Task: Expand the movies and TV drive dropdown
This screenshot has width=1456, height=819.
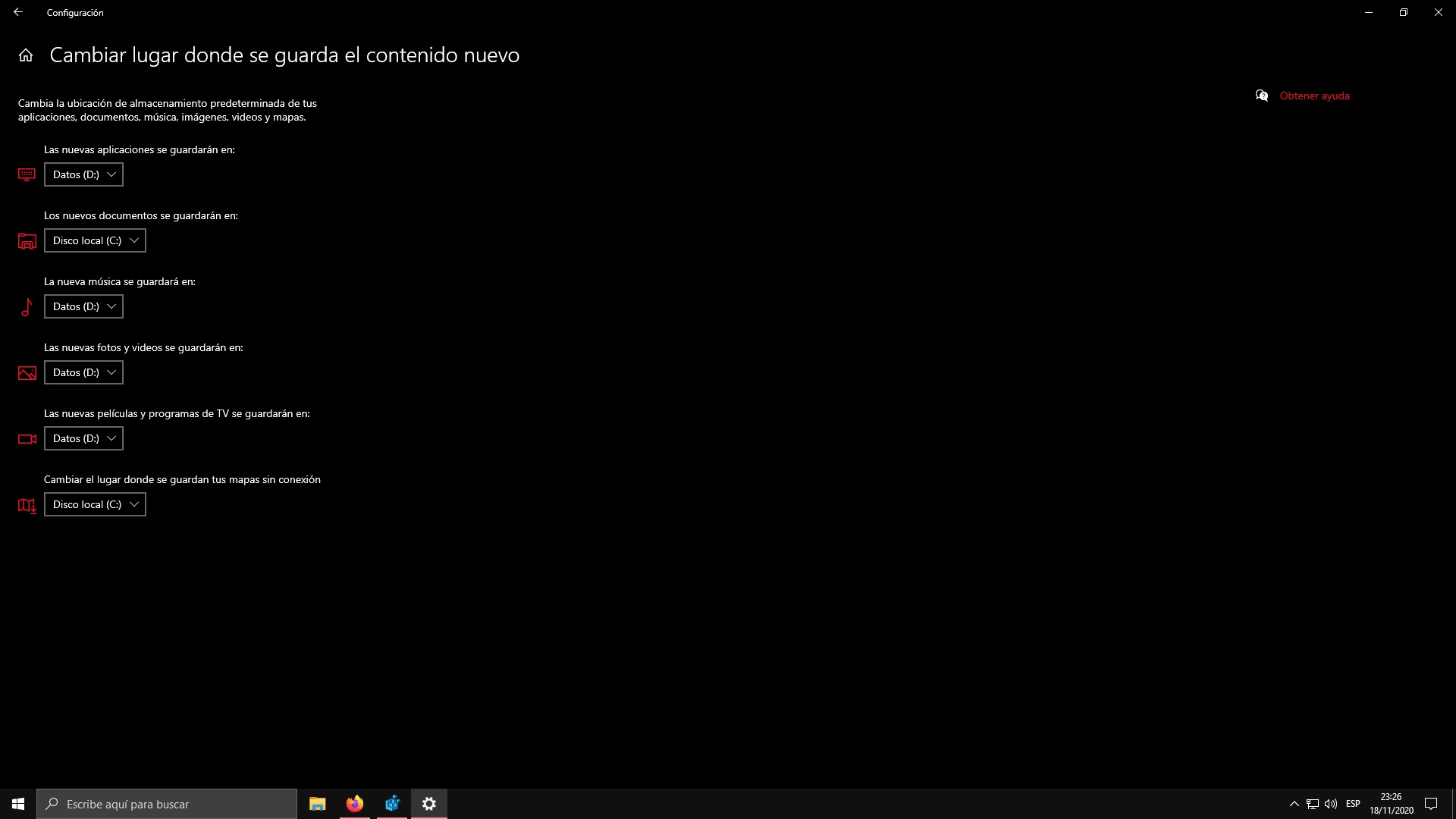Action: [83, 438]
